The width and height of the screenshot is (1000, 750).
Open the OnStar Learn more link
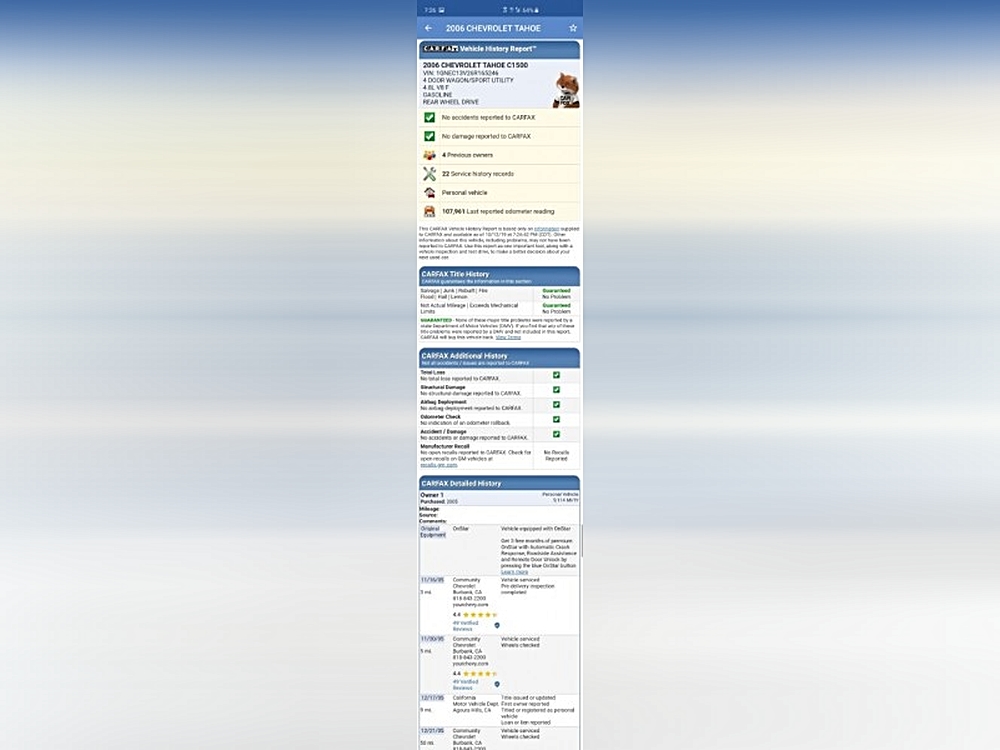pyautogui.click(x=514, y=571)
